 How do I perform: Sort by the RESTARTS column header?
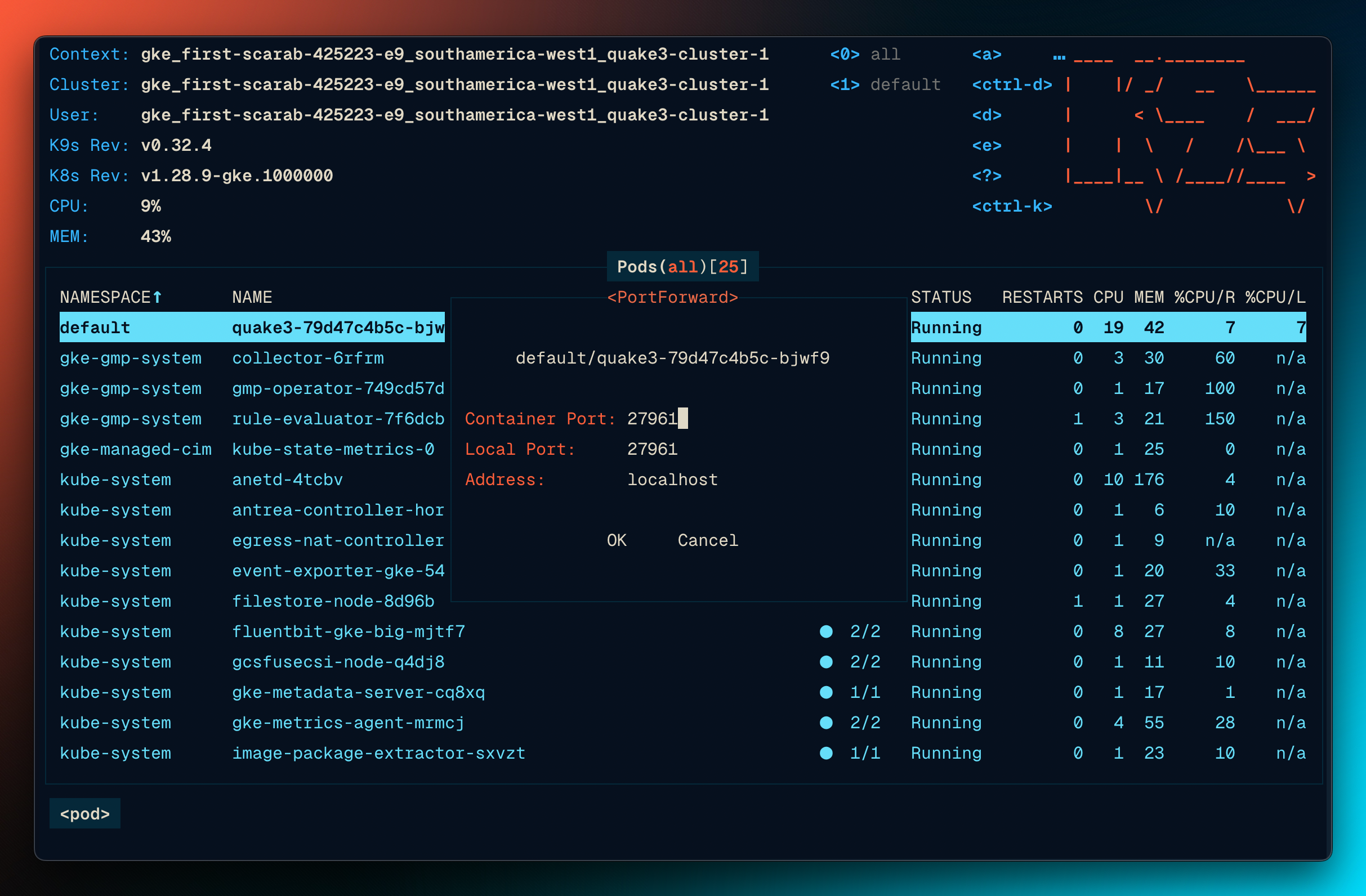[x=1042, y=297]
